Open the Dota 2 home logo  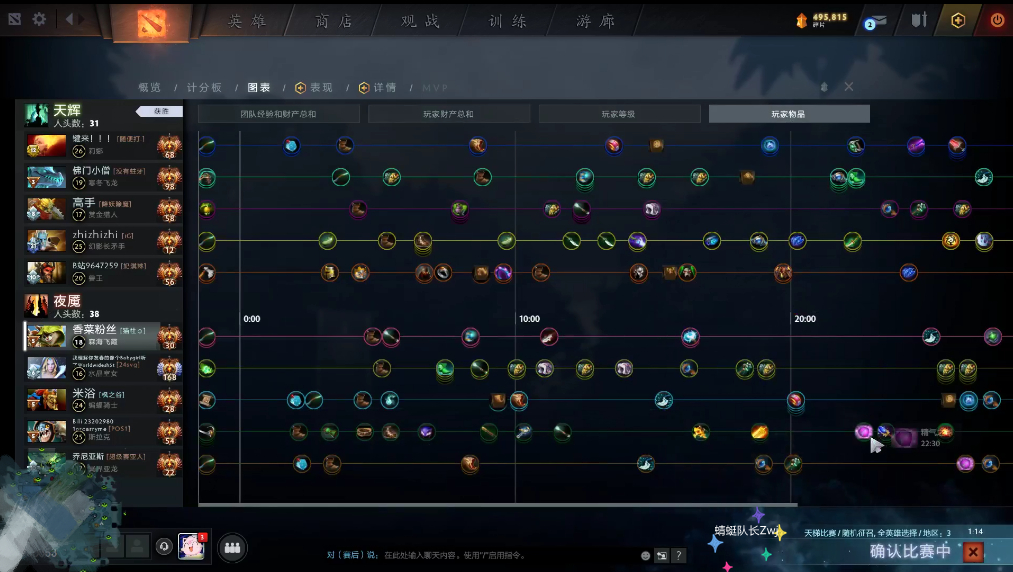pyautogui.click(x=152, y=23)
